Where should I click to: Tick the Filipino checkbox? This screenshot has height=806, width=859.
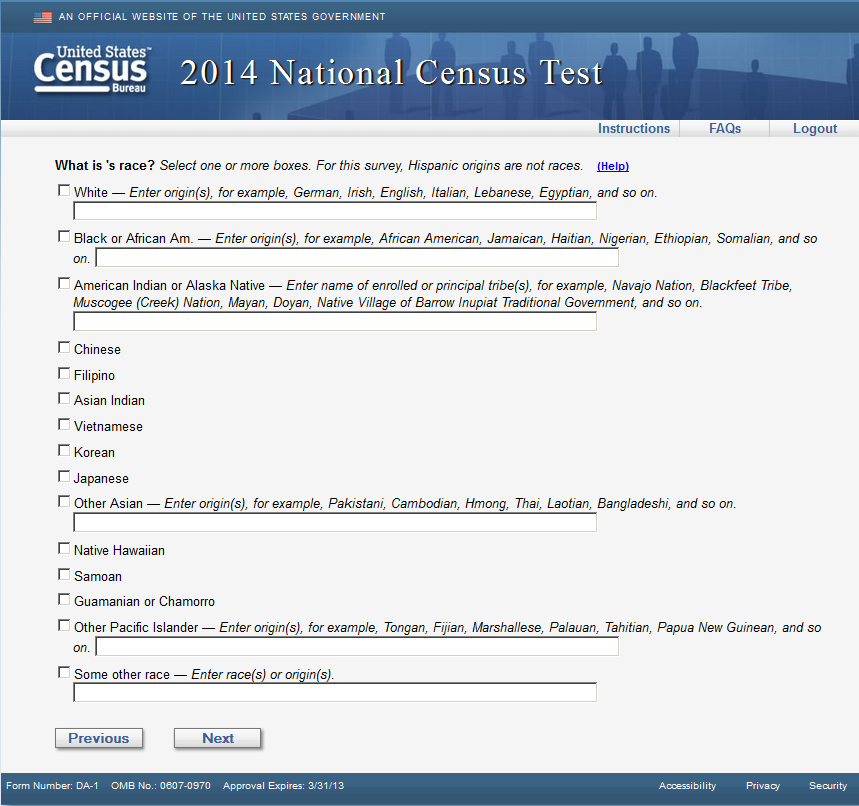point(64,374)
